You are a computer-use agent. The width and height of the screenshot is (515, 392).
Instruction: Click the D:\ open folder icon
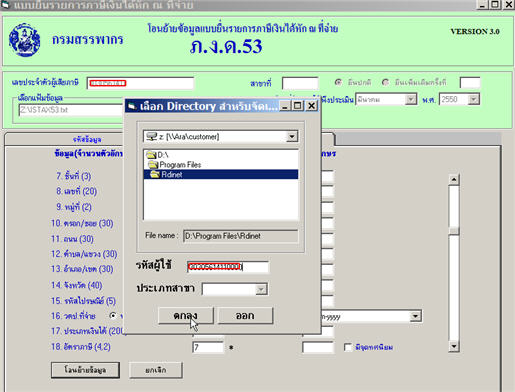152,155
